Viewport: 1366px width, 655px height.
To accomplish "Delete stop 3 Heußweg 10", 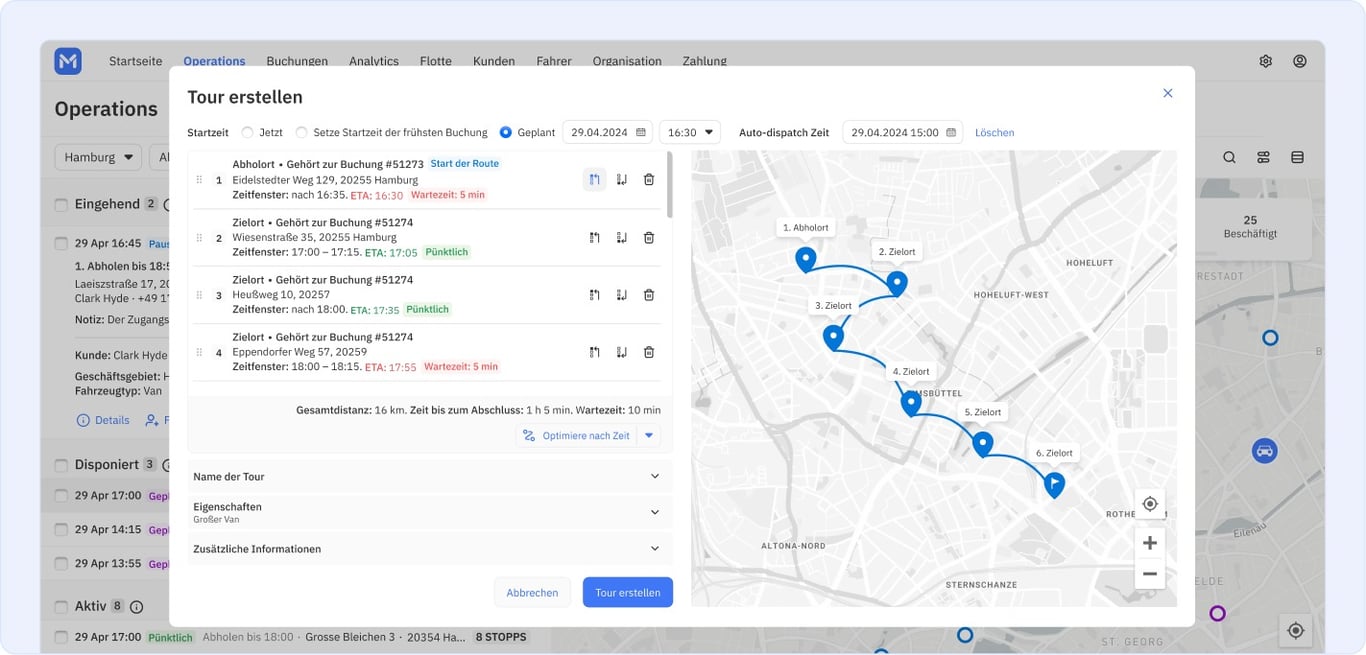I will pyautogui.click(x=649, y=295).
